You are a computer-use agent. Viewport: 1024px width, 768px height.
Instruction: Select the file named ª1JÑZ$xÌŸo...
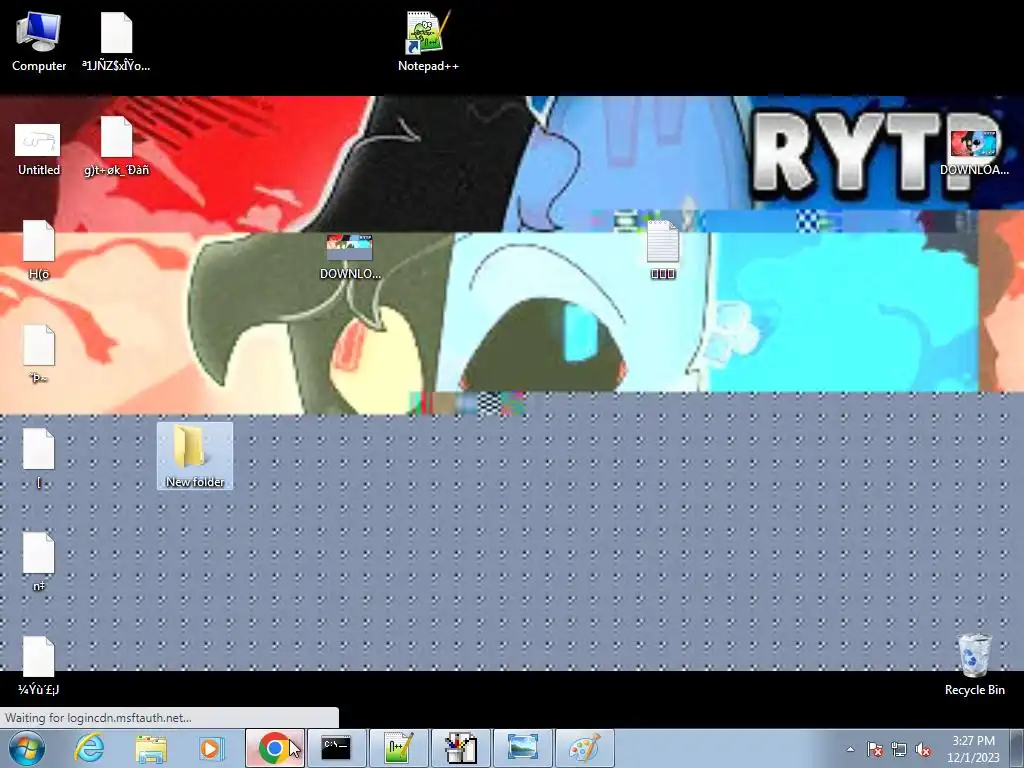tap(116, 42)
